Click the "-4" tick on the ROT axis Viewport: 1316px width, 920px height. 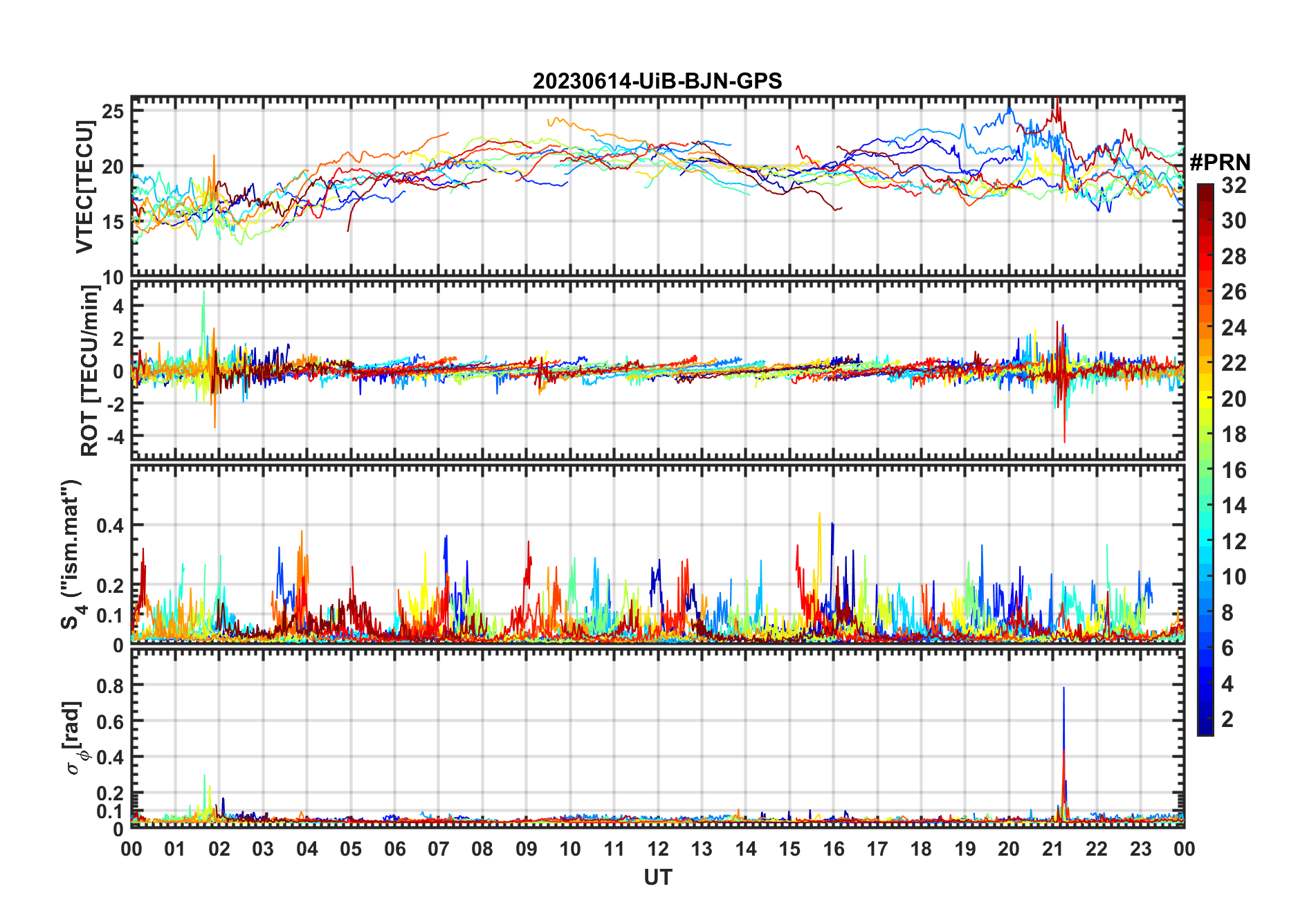point(115,436)
